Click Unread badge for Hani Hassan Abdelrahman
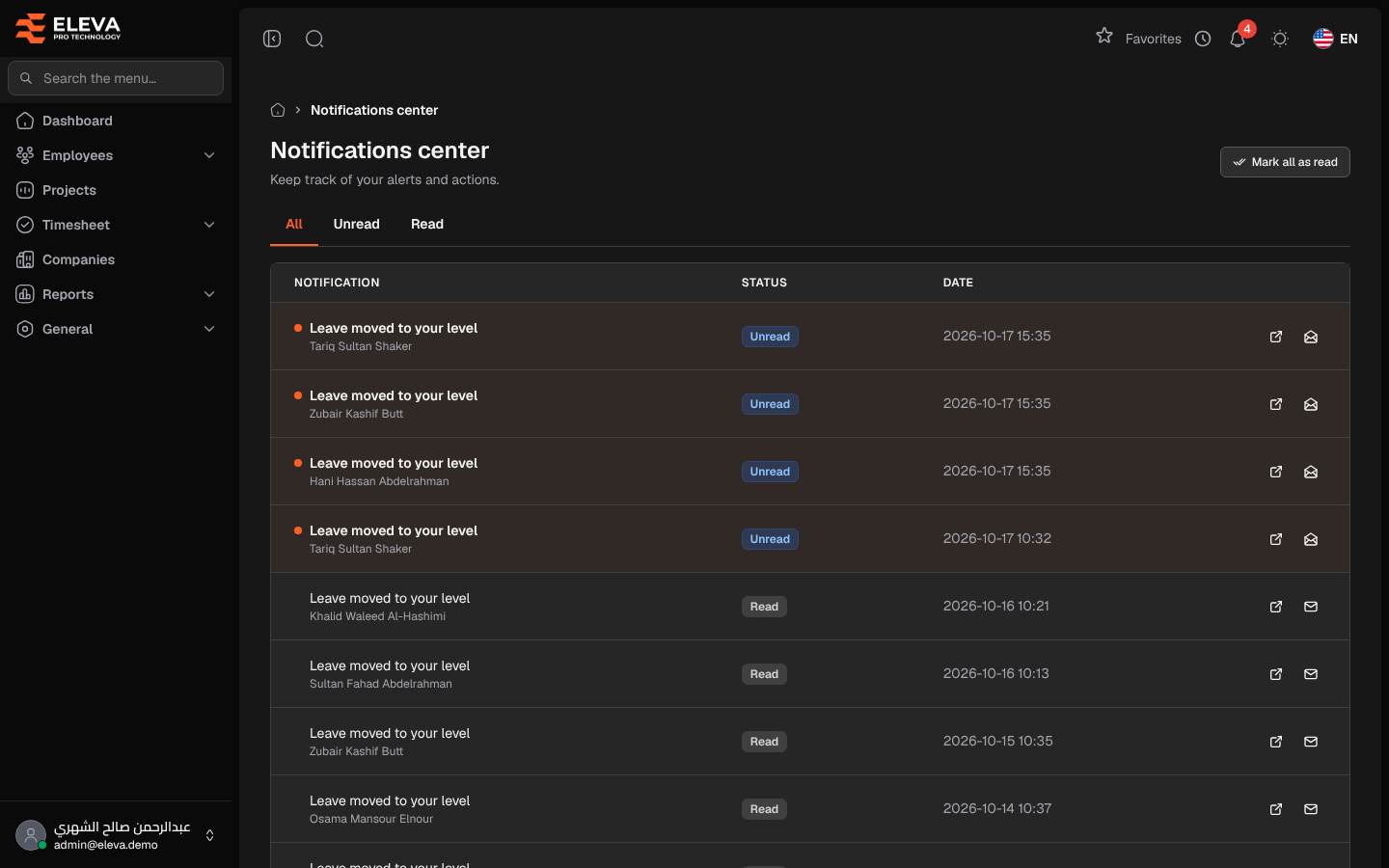The height and width of the screenshot is (868, 1389). [770, 472]
